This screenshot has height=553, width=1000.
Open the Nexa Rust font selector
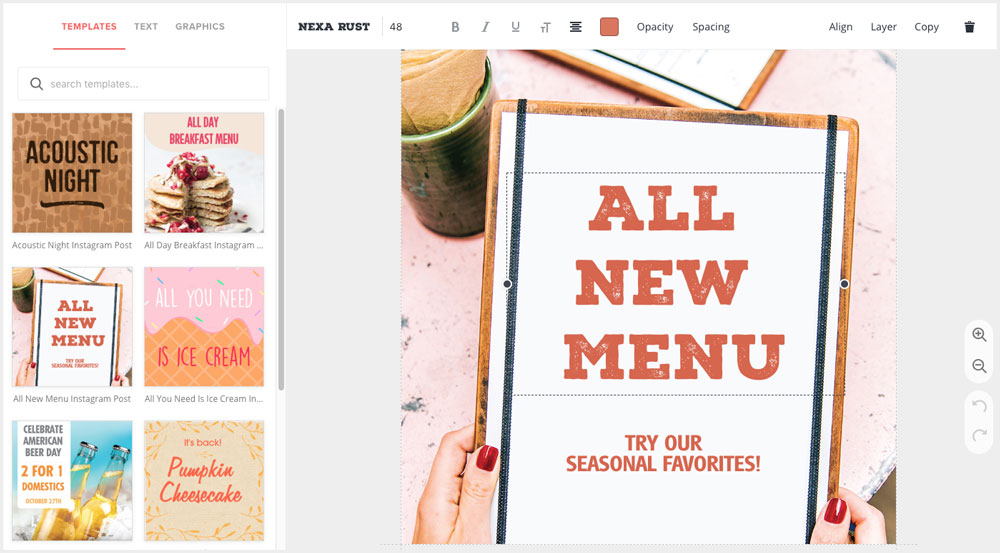click(334, 27)
